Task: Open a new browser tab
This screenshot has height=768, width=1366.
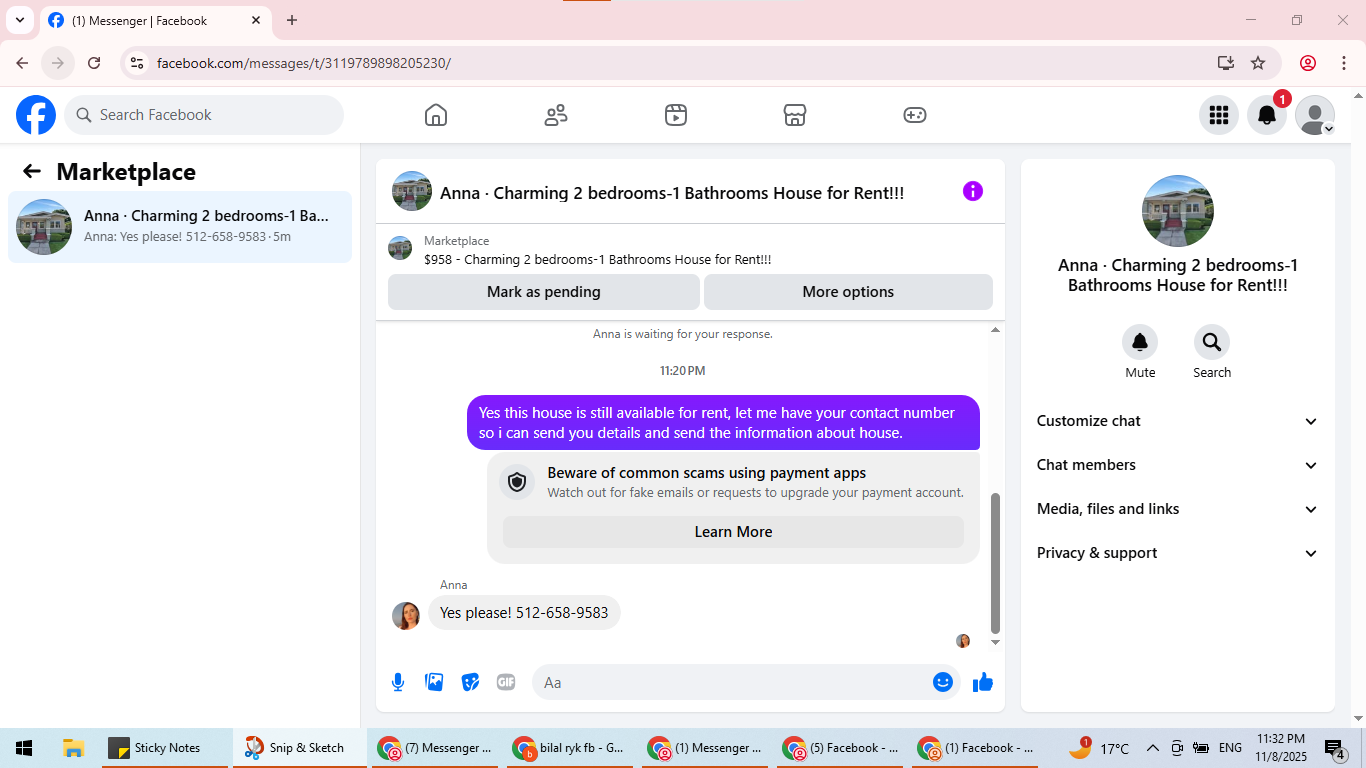Action: click(x=292, y=20)
